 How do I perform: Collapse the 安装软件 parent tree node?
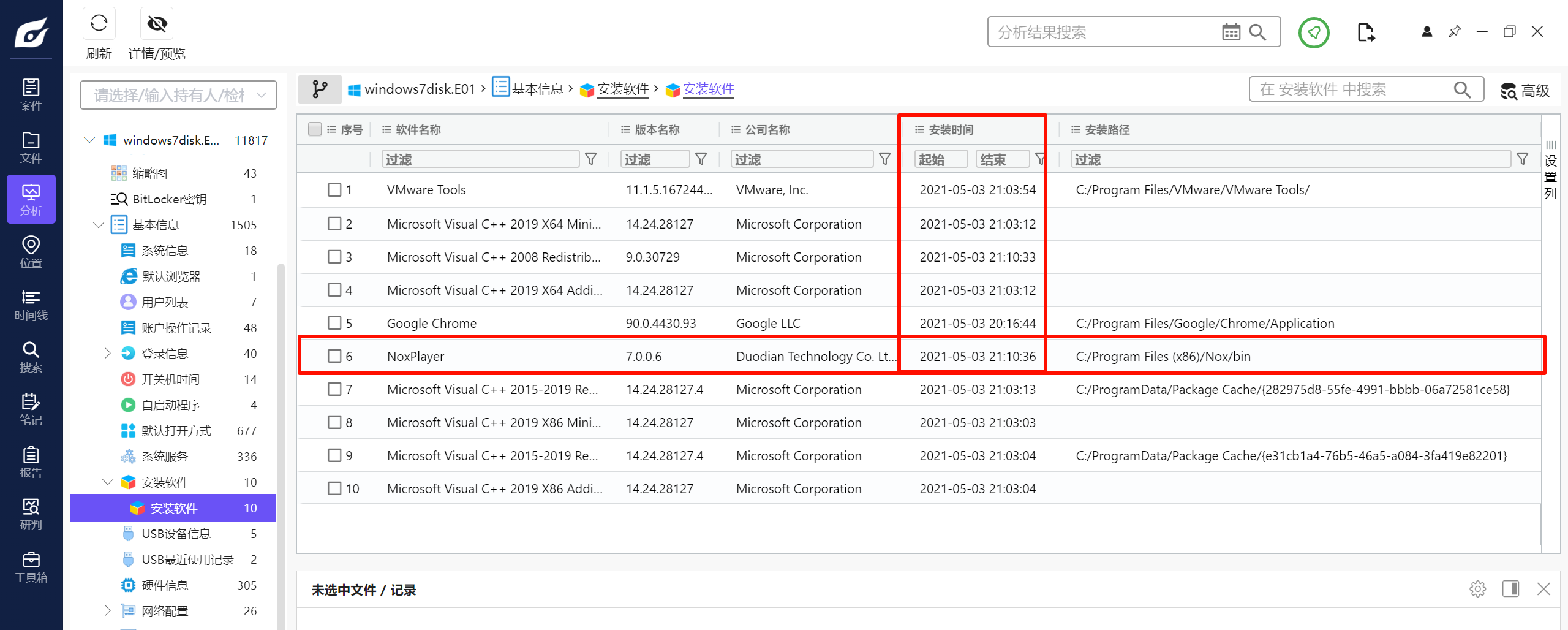click(x=108, y=482)
